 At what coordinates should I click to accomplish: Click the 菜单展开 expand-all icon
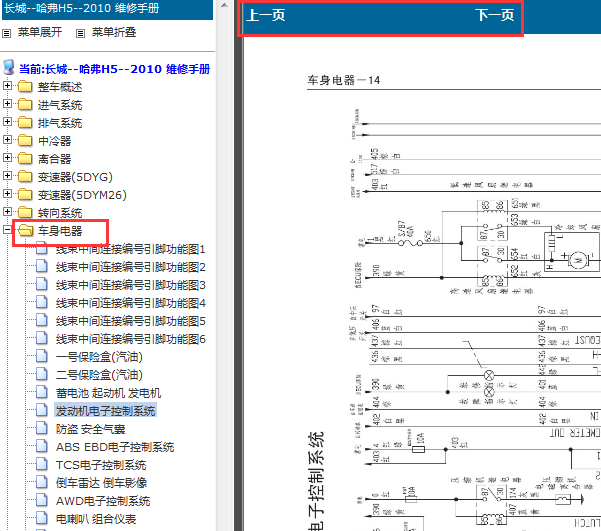pyautogui.click(x=7, y=34)
